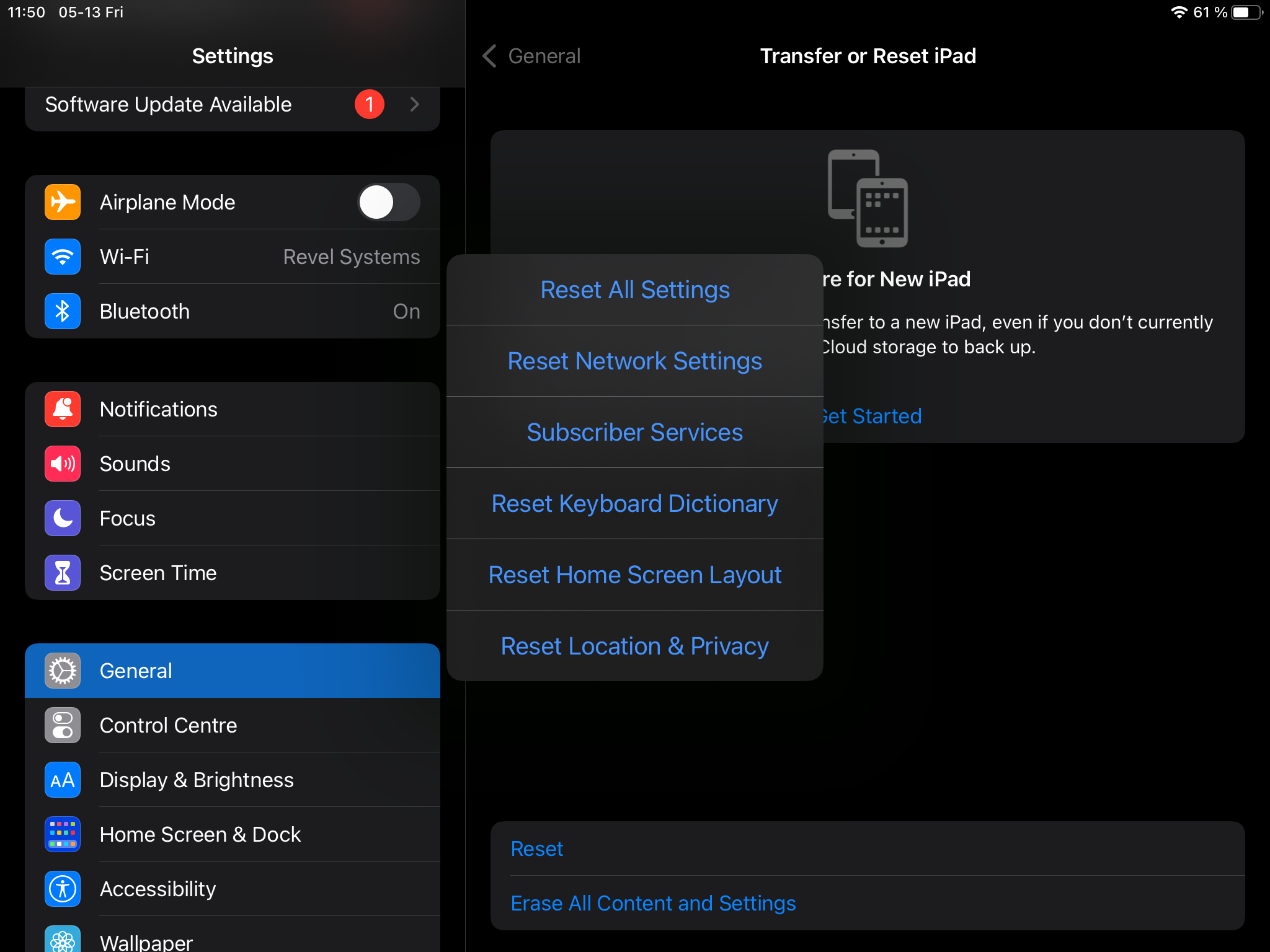This screenshot has height=952, width=1270.
Task: Choose Reset Network Settings
Action: tap(634, 361)
